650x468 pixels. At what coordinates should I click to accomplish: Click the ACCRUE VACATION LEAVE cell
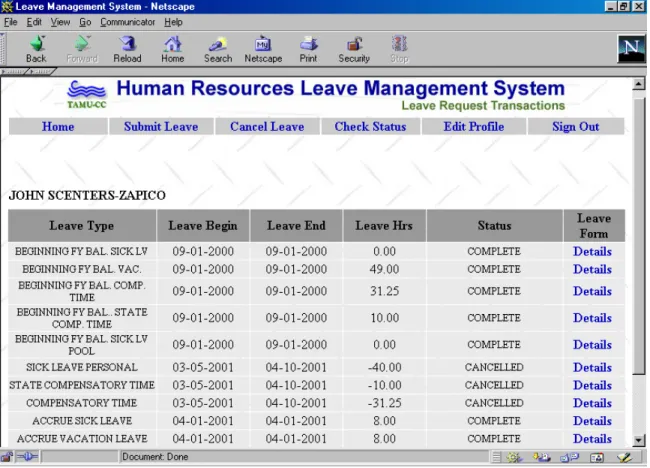point(82,439)
